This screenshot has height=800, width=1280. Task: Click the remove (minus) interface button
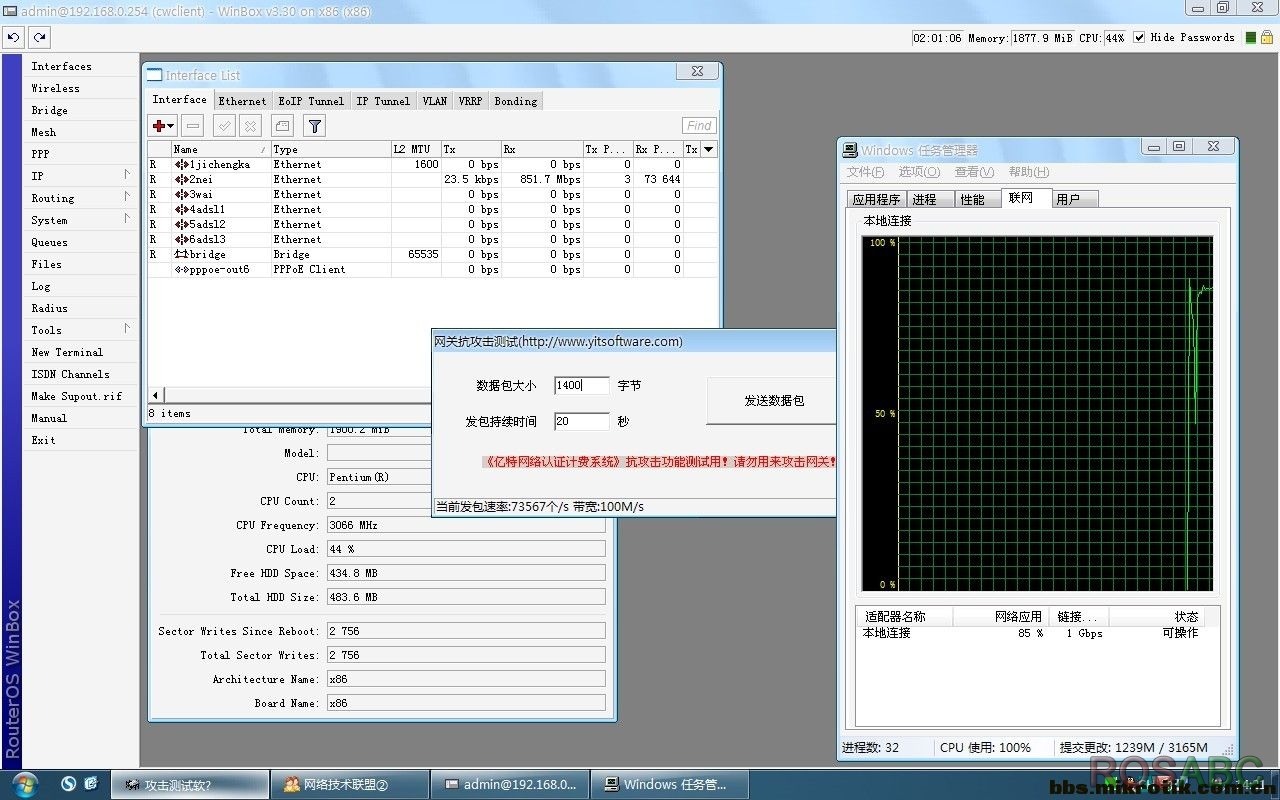[193, 126]
